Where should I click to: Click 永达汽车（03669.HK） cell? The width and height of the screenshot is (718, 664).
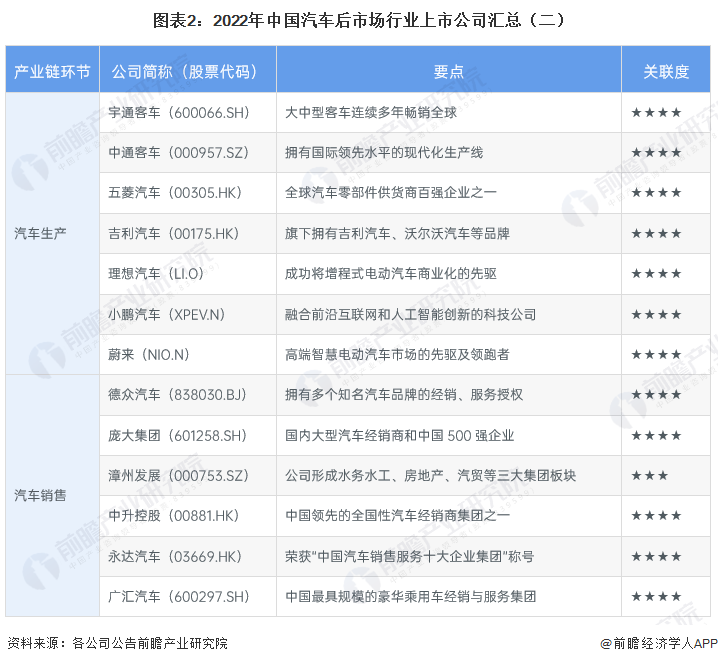click(188, 556)
